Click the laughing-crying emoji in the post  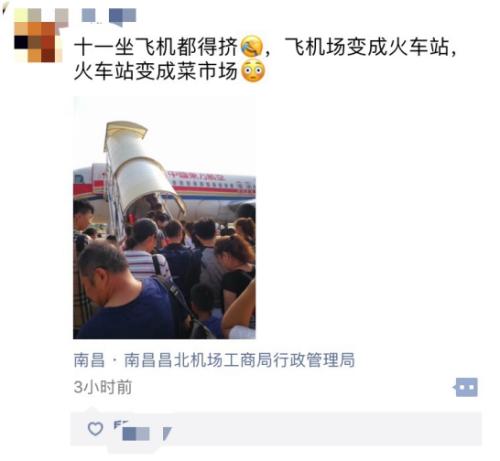click(252, 46)
